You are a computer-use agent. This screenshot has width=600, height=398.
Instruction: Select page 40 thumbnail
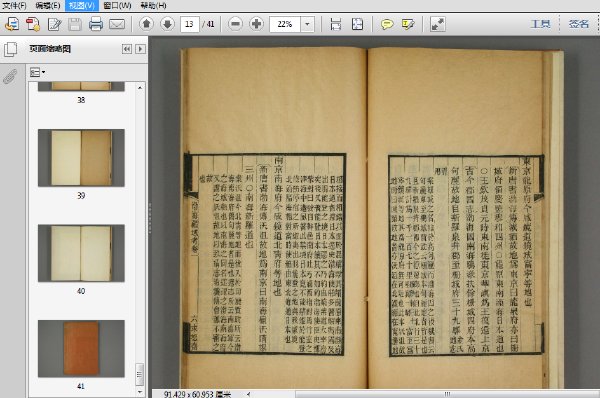[81, 253]
